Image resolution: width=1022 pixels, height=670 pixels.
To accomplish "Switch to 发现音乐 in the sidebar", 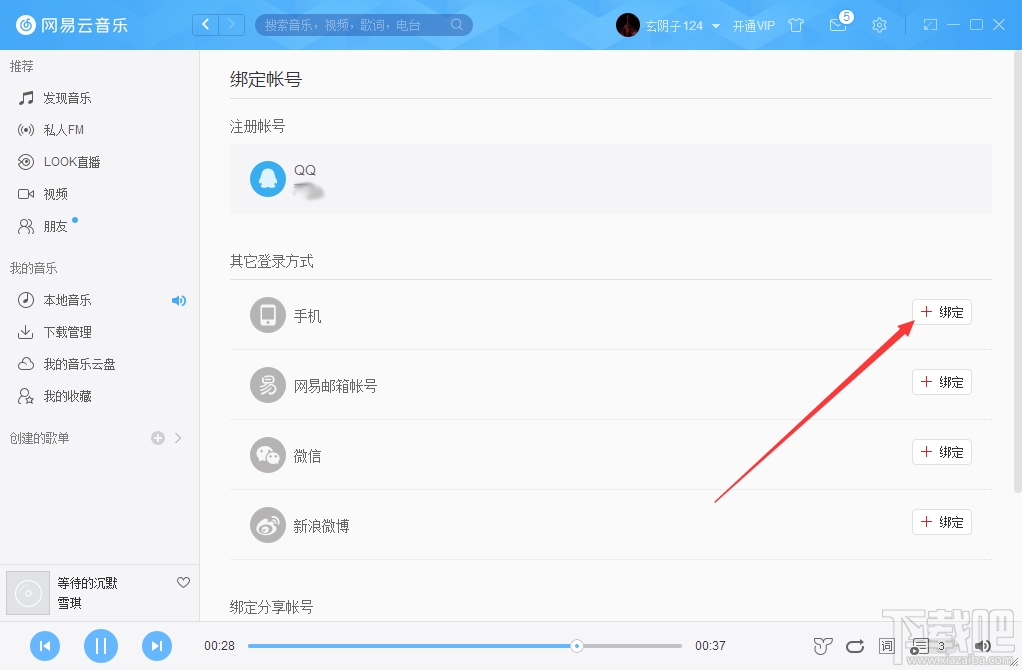I will pyautogui.click(x=62, y=97).
